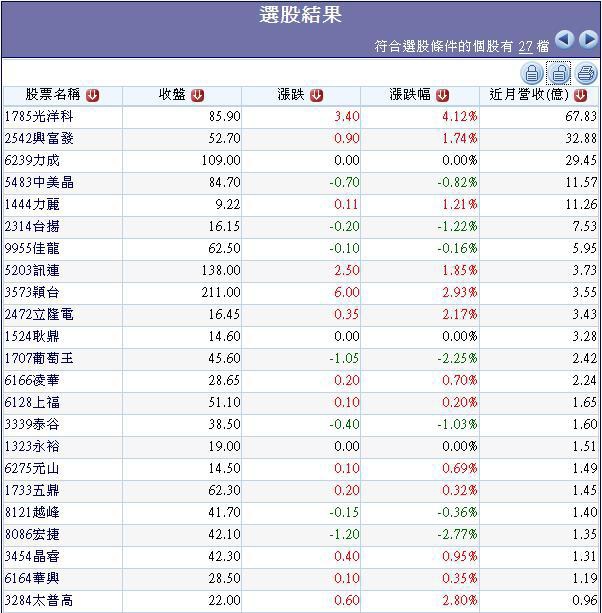Go to next page of results

[x=589, y=39]
